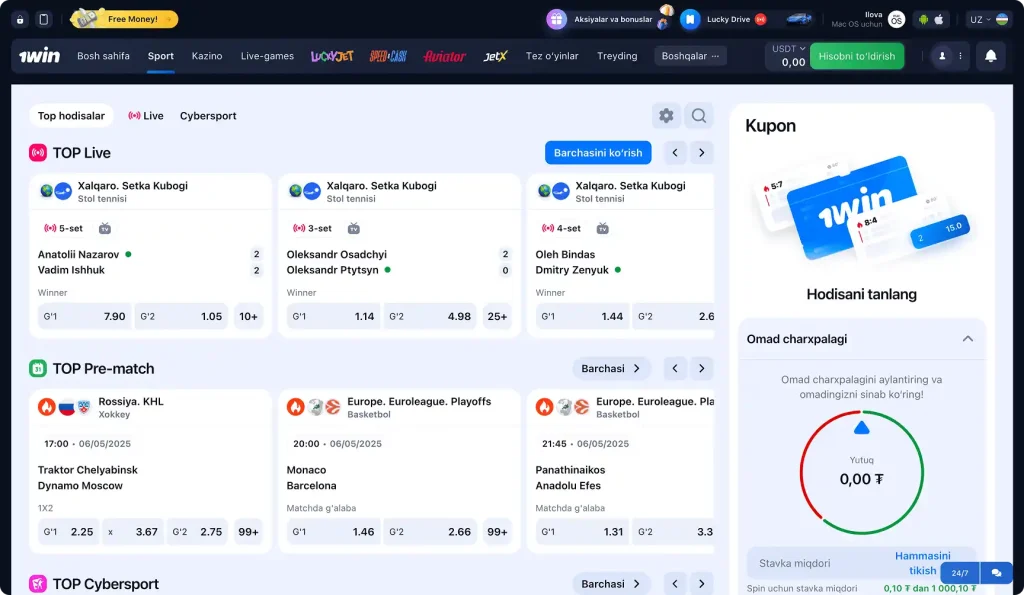Image resolution: width=1024 pixels, height=595 pixels.
Task: Click the mobile device icon in the top bar
Action: (x=44, y=20)
